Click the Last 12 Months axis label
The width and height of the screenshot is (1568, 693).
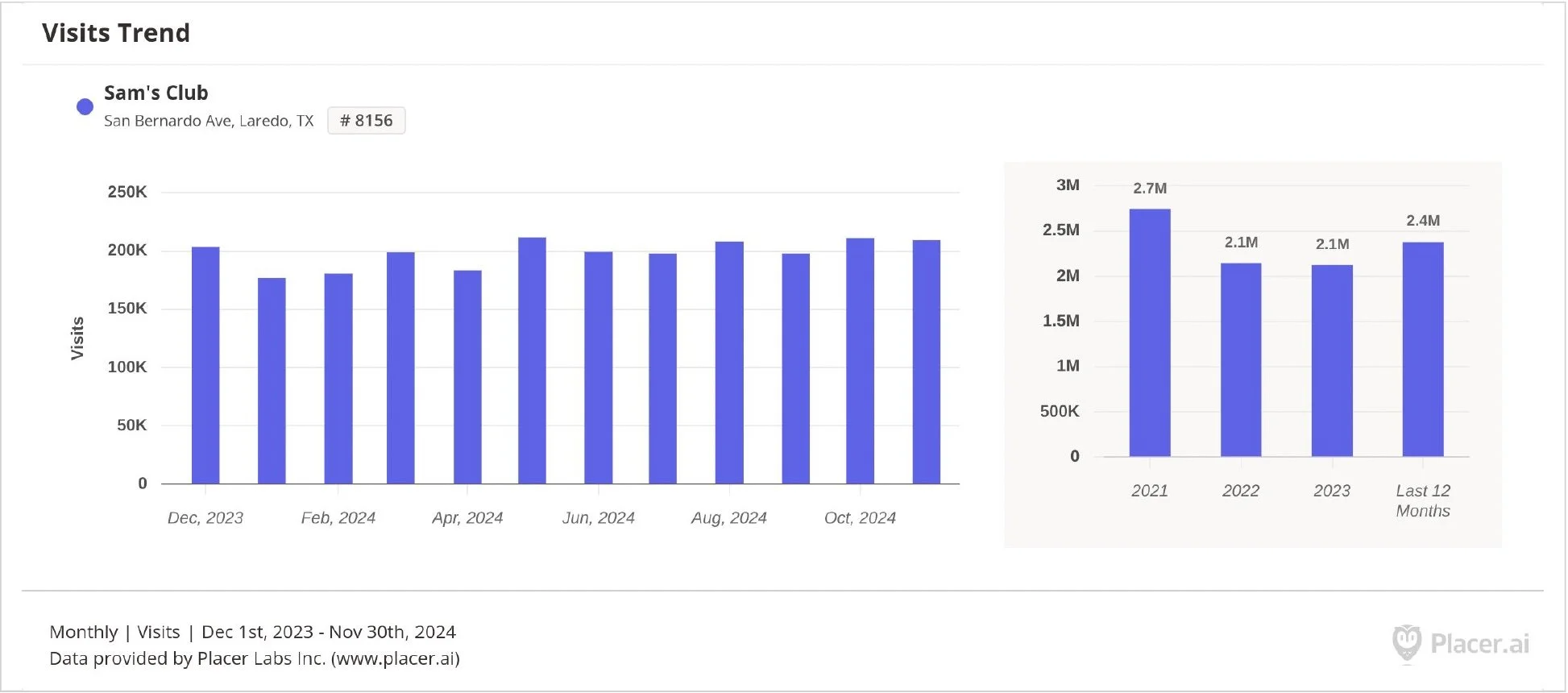tap(1423, 500)
